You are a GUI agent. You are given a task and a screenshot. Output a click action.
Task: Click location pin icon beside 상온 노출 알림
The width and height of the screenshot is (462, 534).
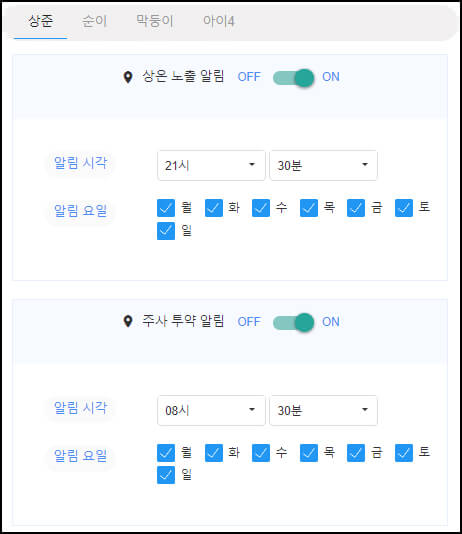(128, 77)
